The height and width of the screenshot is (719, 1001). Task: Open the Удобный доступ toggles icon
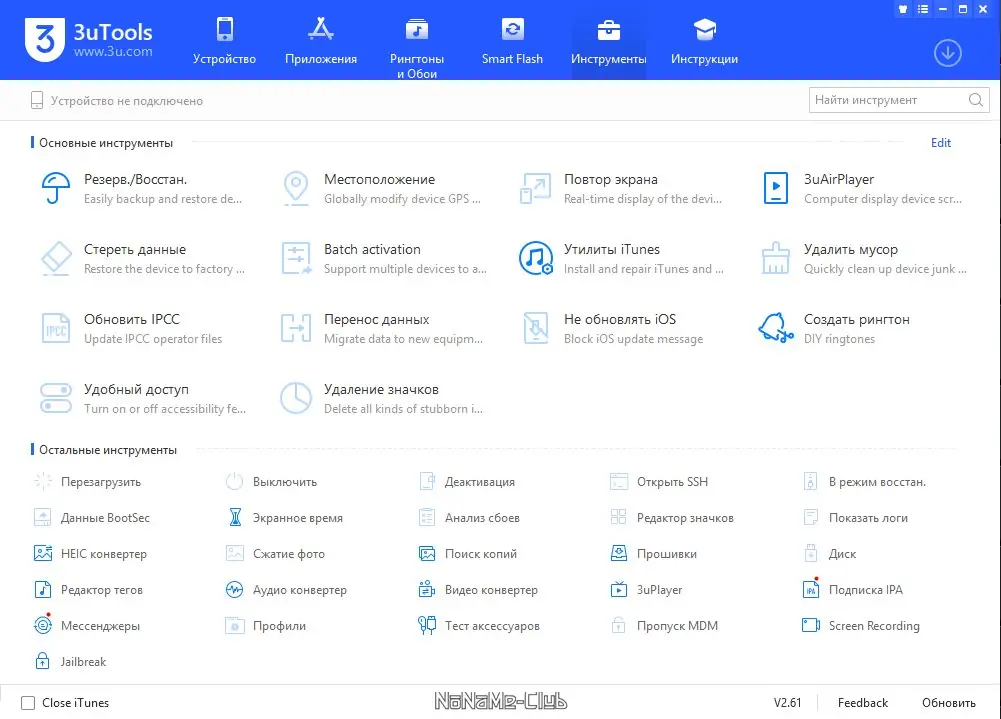point(56,398)
